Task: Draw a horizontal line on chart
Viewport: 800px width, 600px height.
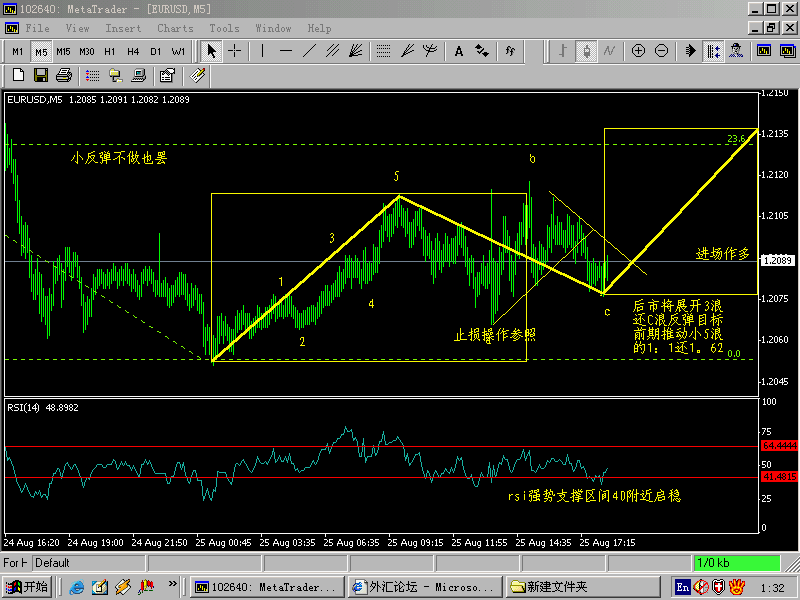Action: click(x=286, y=51)
